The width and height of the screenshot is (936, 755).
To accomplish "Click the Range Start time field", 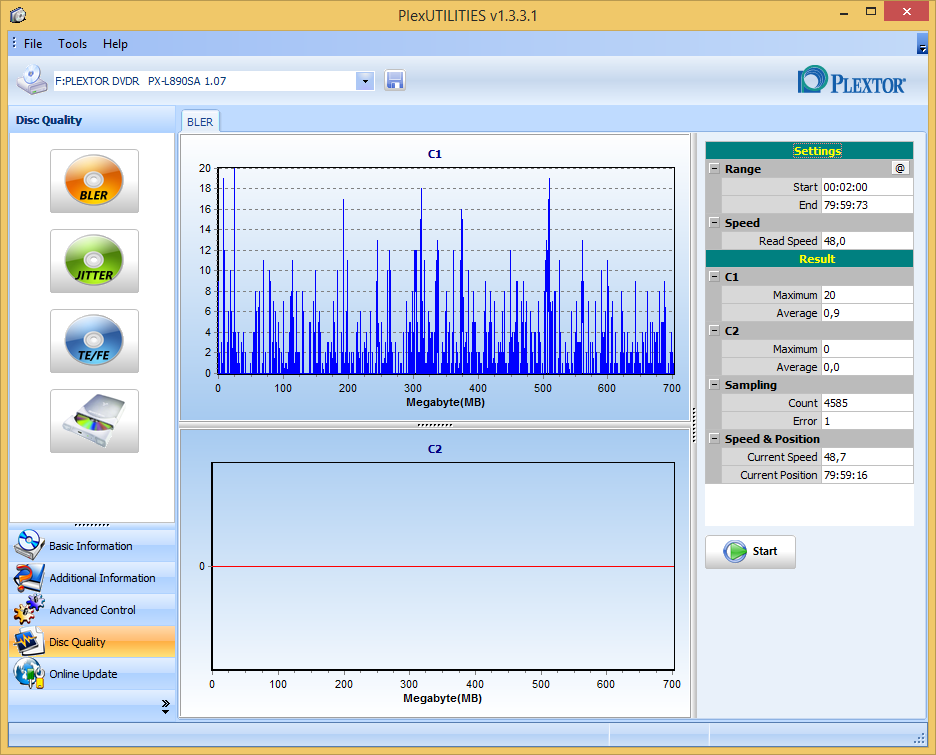I will point(867,187).
